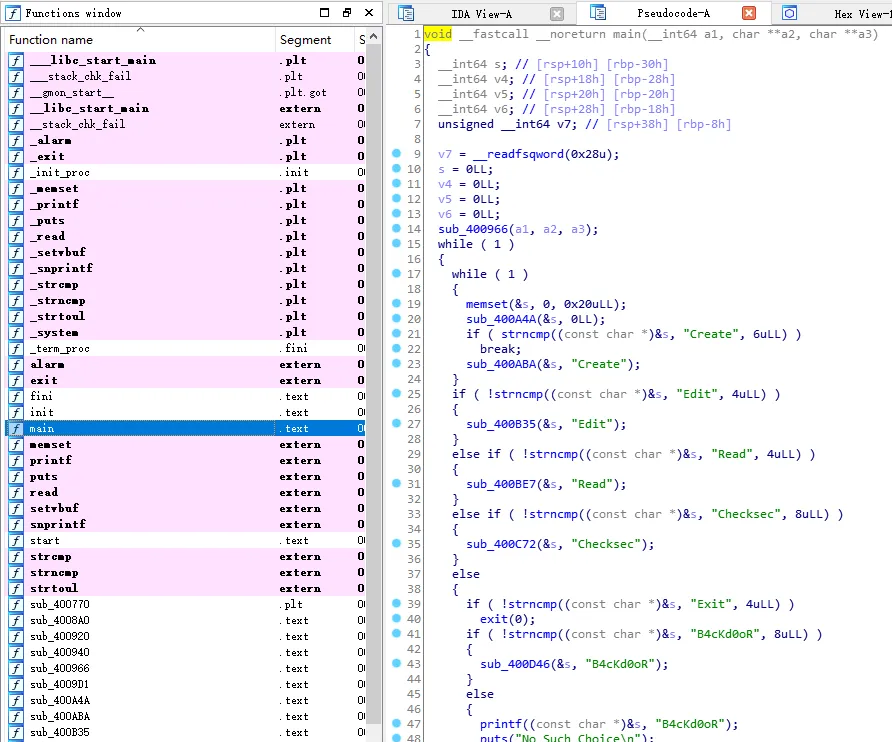Viewport: 892px width, 742px height.
Task: Select sub_4009D1 in the function list
Action: pos(185,685)
